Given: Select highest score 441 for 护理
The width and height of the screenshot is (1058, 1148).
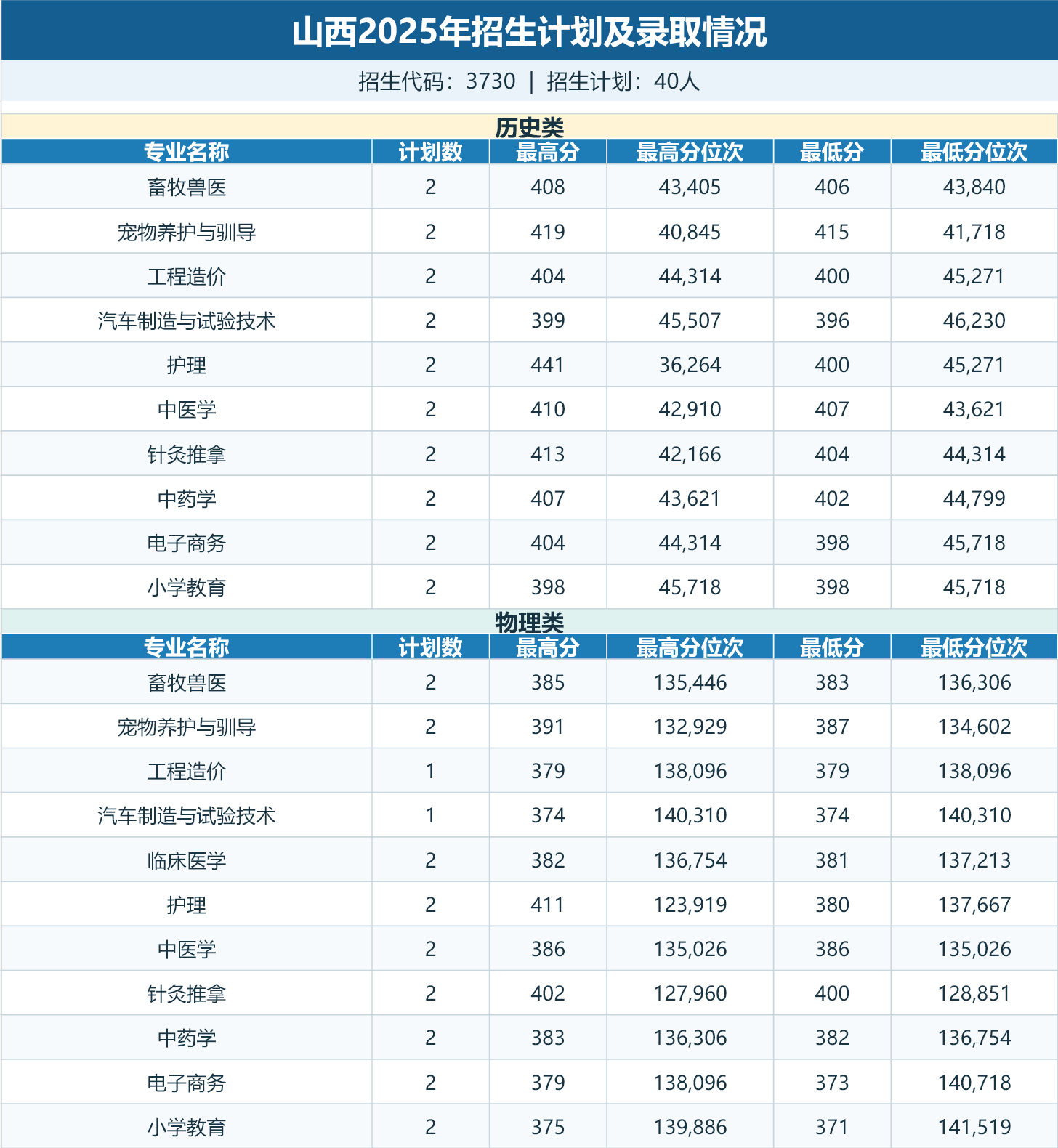Looking at the screenshot, I should 548,365.
